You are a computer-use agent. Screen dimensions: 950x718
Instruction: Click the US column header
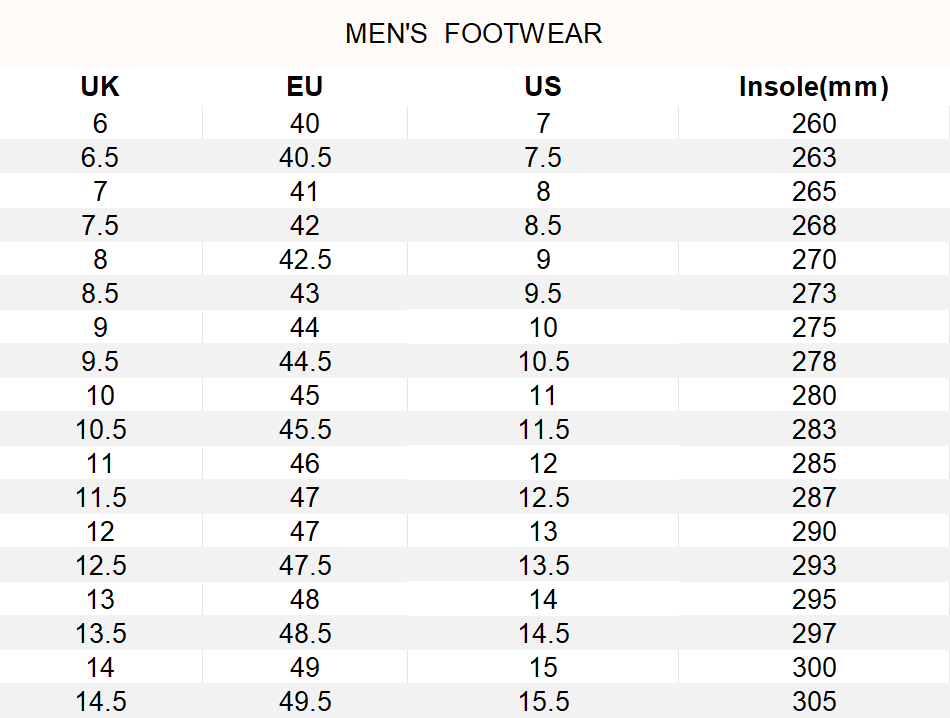point(543,87)
